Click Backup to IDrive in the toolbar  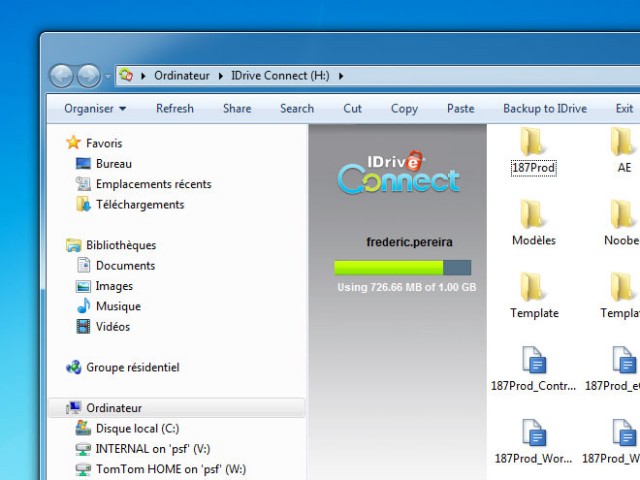pos(545,109)
